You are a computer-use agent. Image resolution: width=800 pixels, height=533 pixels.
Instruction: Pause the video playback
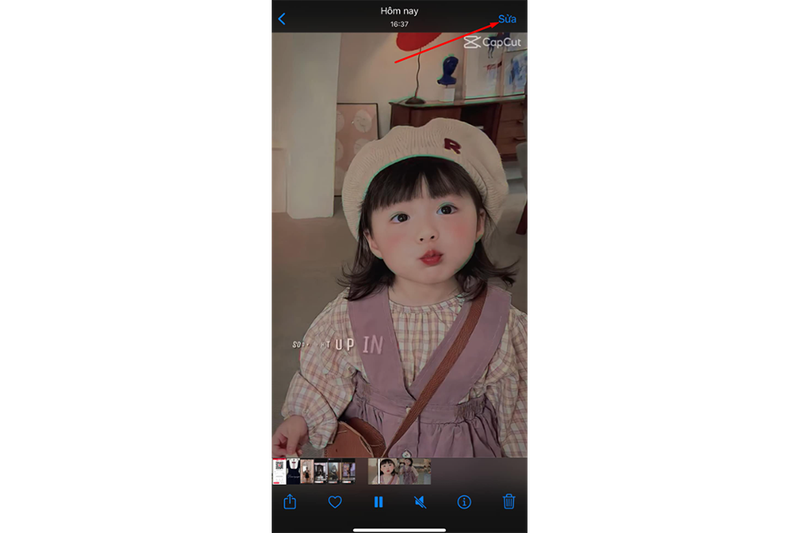click(378, 502)
